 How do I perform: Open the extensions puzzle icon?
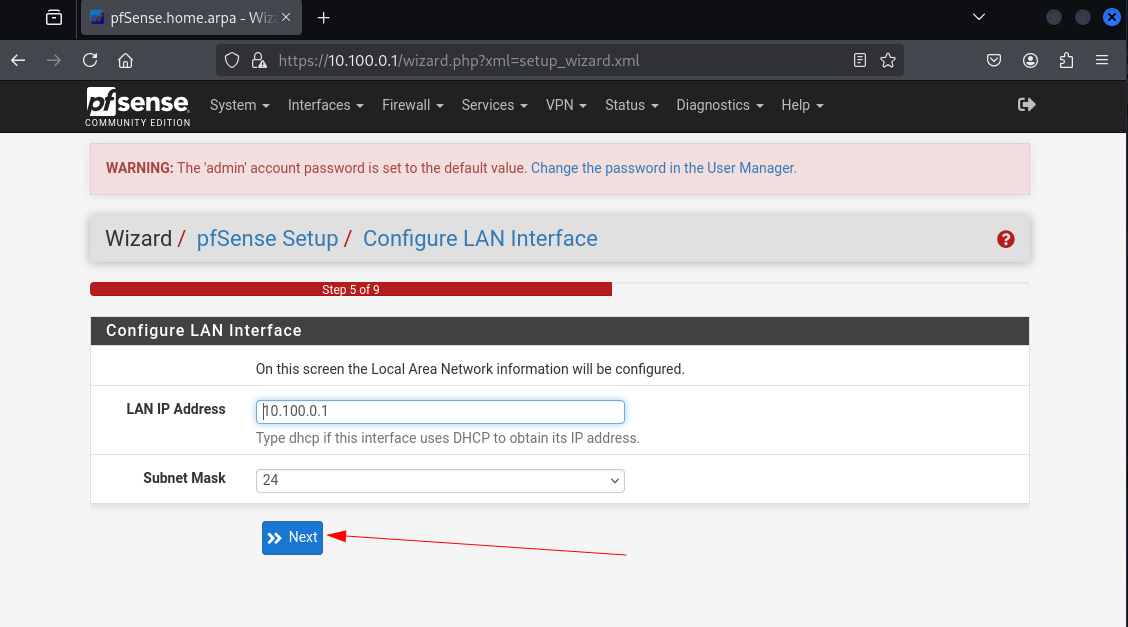[1066, 60]
